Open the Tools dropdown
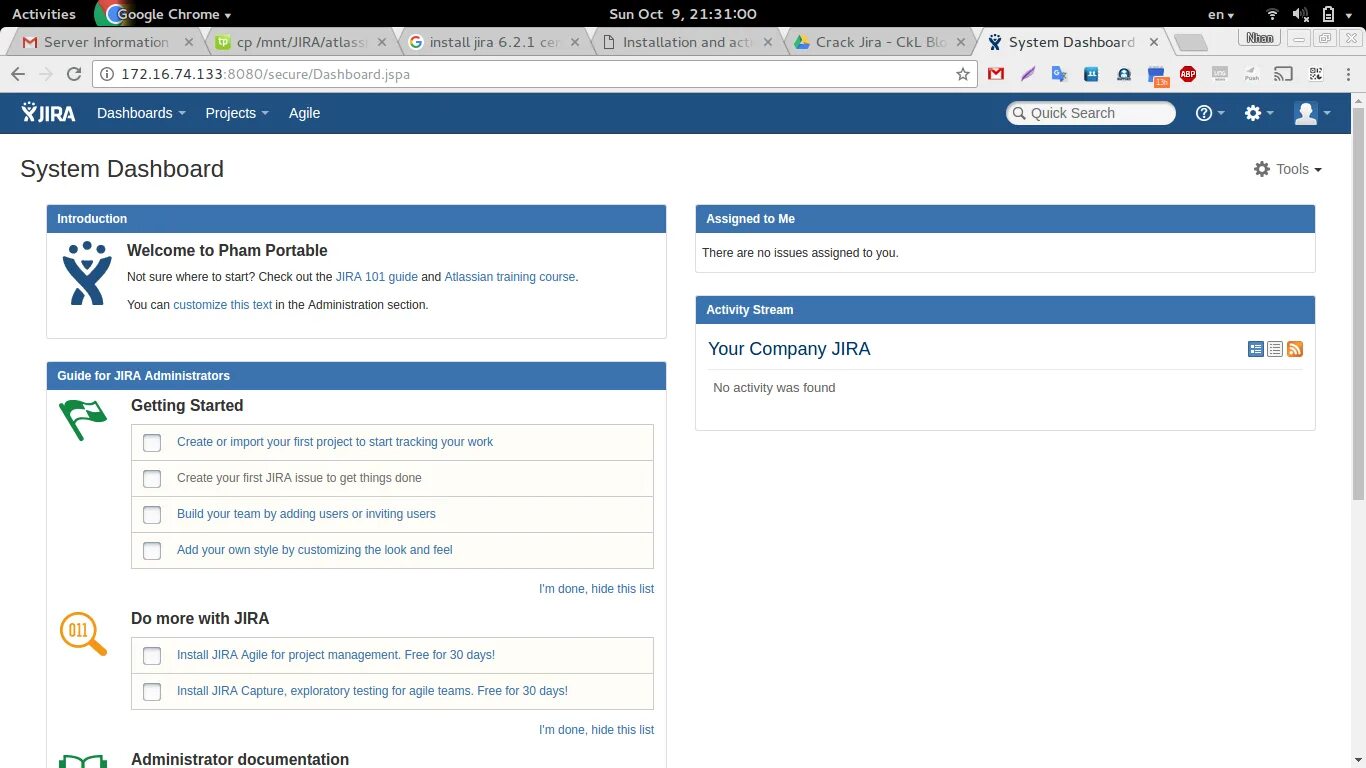The height and width of the screenshot is (768, 1366). point(1288,169)
